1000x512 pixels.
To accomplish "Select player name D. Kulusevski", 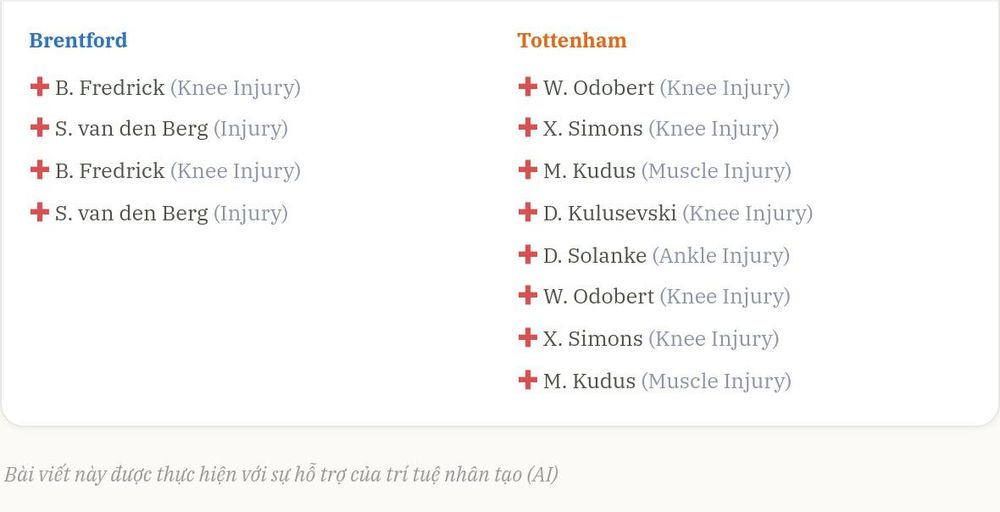I will pos(610,213).
